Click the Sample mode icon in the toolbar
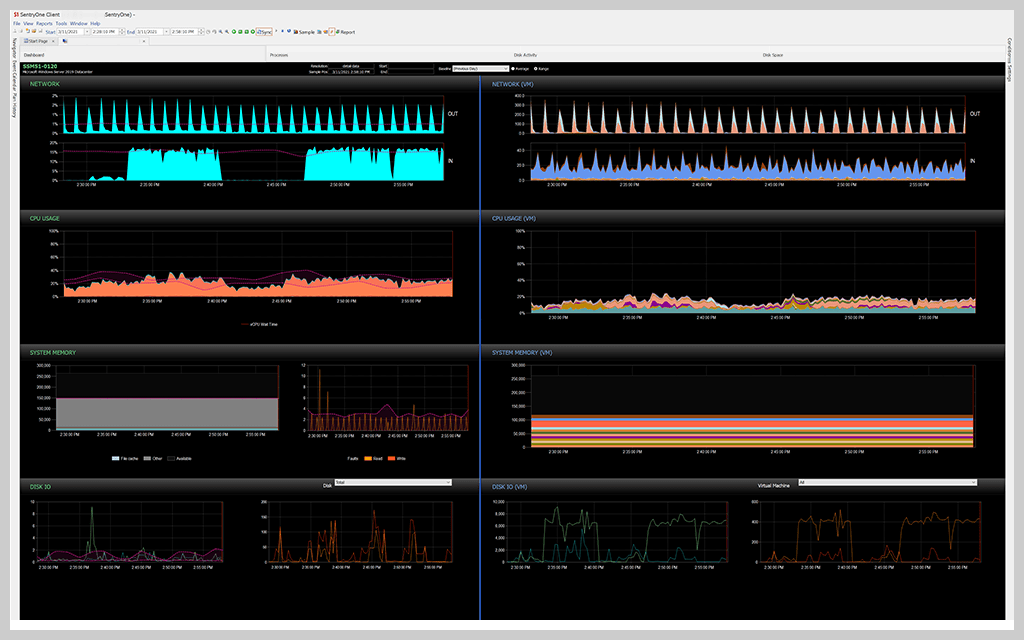The height and width of the screenshot is (640, 1024). pyautogui.click(x=295, y=31)
